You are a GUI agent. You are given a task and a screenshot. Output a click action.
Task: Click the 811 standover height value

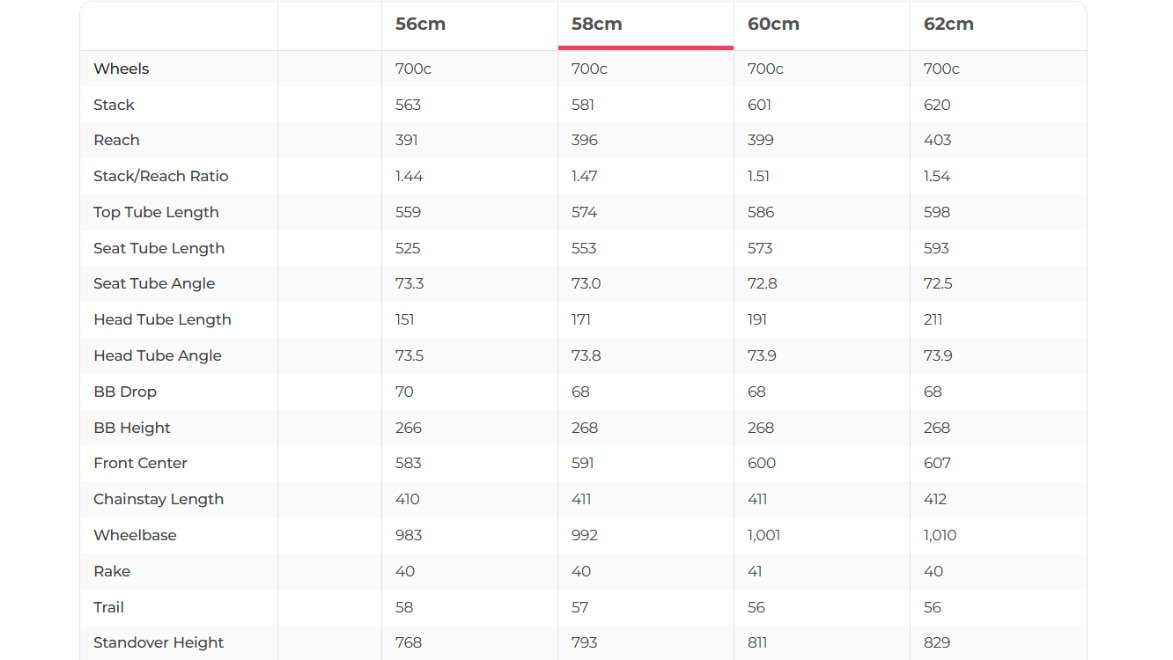pyautogui.click(x=757, y=643)
